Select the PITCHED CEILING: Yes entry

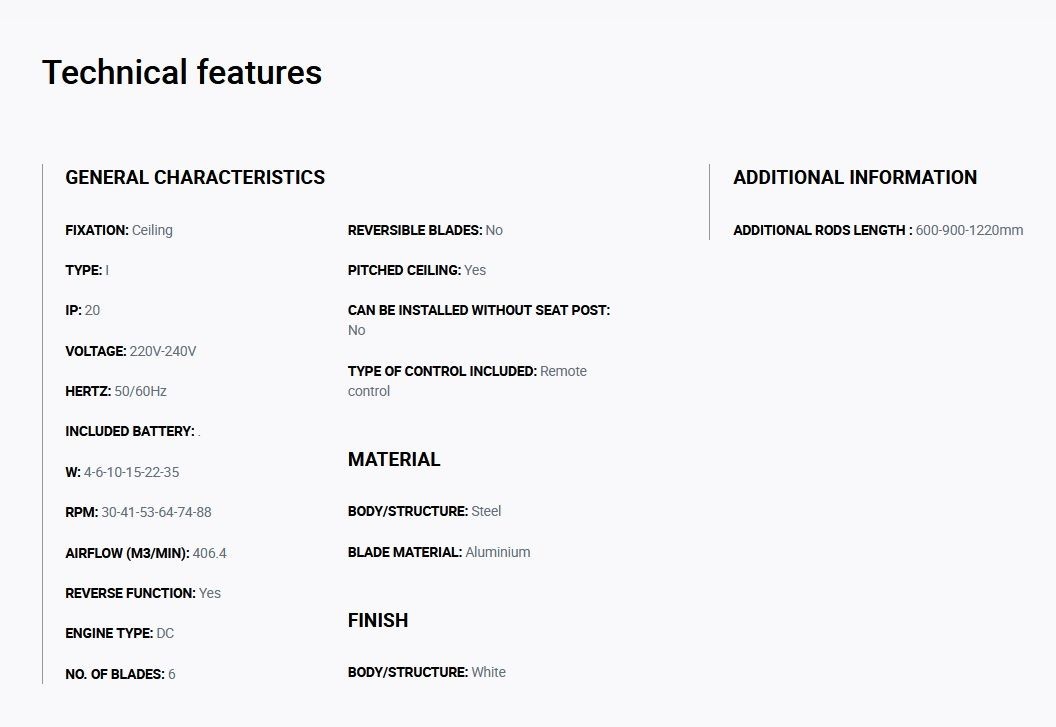417,270
